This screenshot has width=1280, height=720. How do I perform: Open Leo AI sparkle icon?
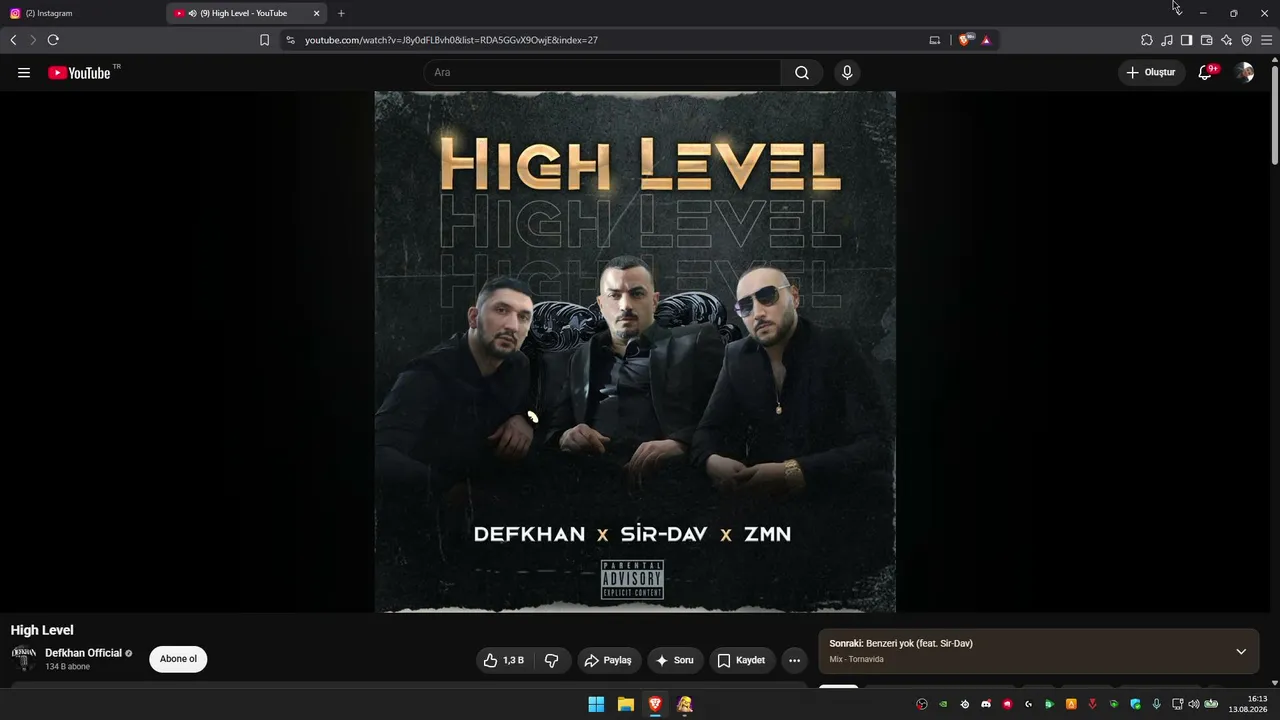(1226, 40)
